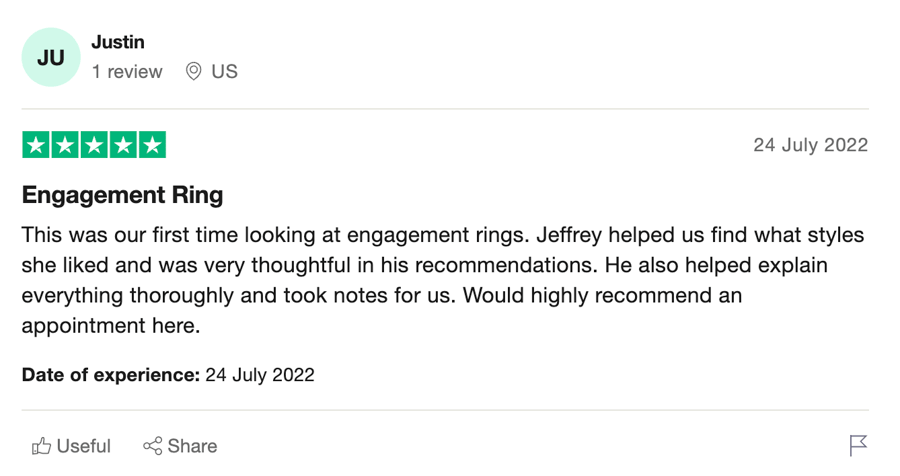Image resolution: width=900 pixels, height=476 pixels.
Task: Click the share network icon
Action: [153, 446]
